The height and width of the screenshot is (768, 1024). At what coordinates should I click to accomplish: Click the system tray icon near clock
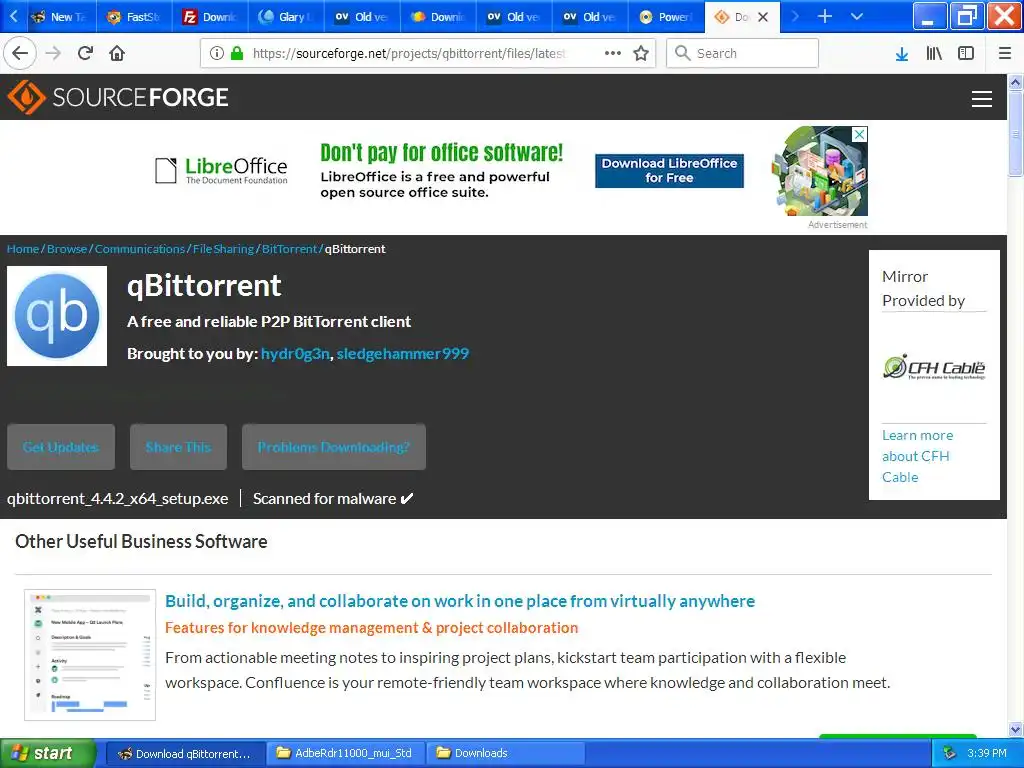(950, 754)
